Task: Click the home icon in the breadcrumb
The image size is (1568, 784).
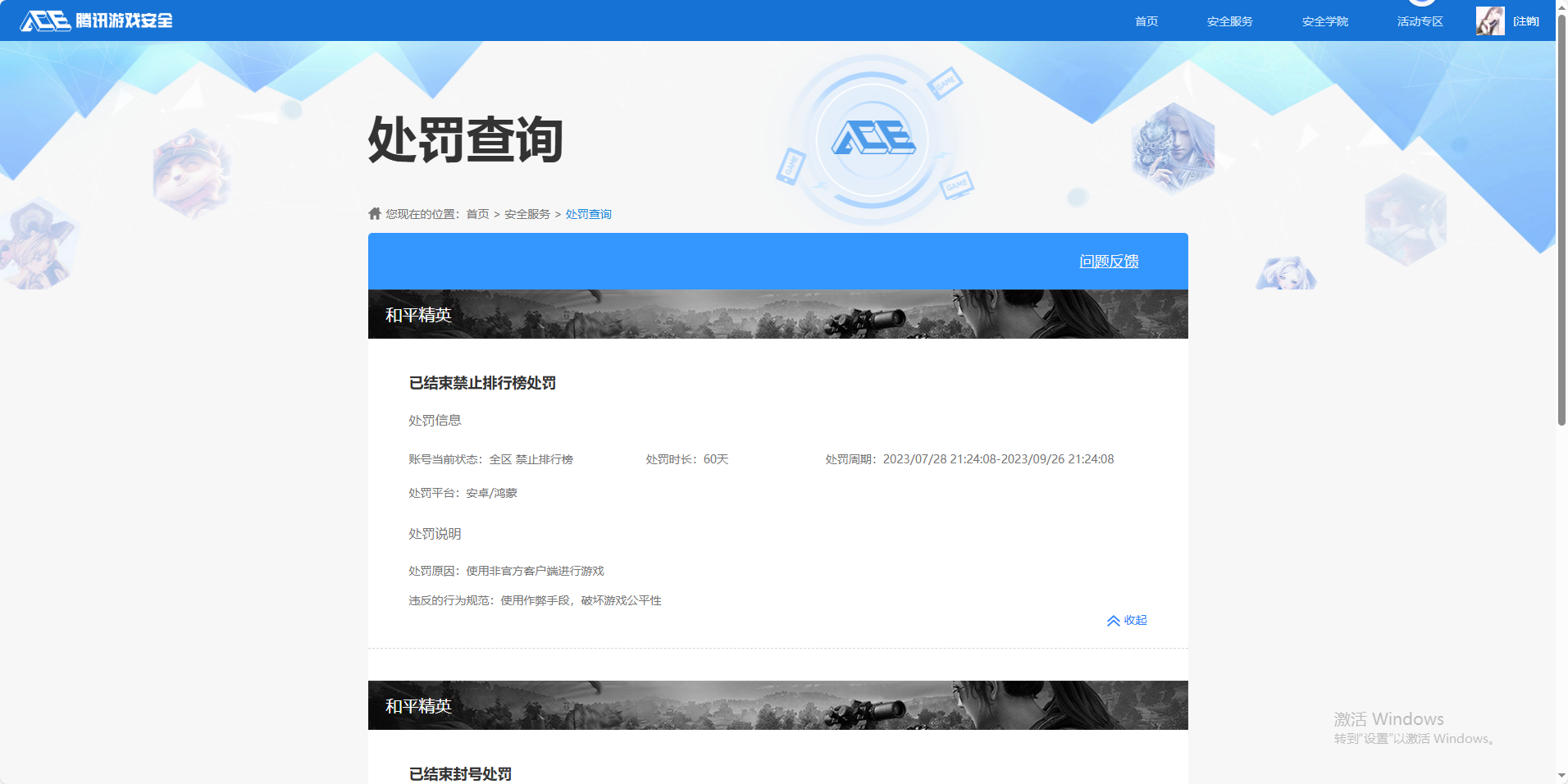Action: 373,212
